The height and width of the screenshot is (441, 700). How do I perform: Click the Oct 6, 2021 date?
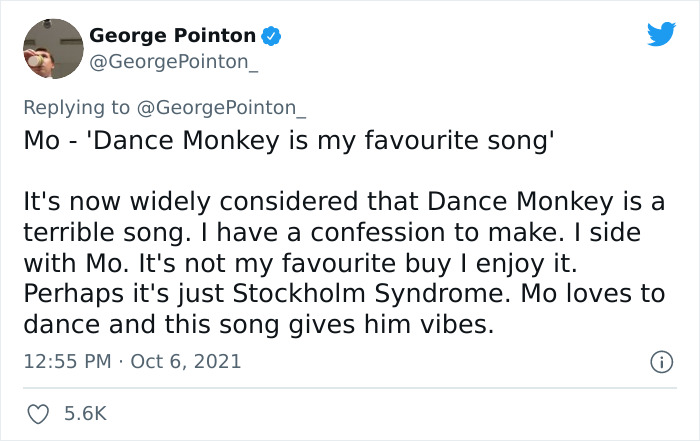(x=187, y=360)
